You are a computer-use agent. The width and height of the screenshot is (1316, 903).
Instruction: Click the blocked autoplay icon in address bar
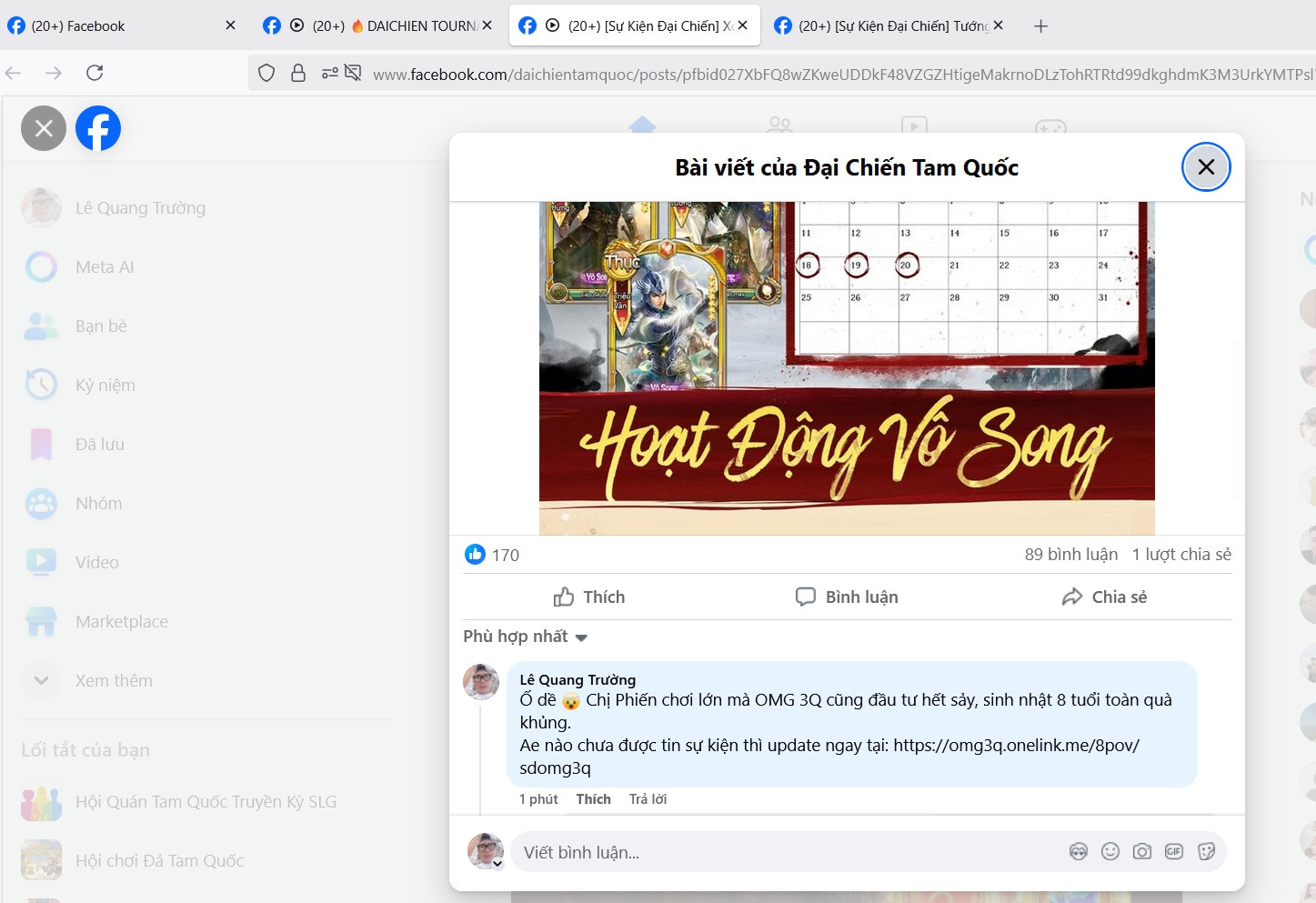pyautogui.click(x=353, y=73)
